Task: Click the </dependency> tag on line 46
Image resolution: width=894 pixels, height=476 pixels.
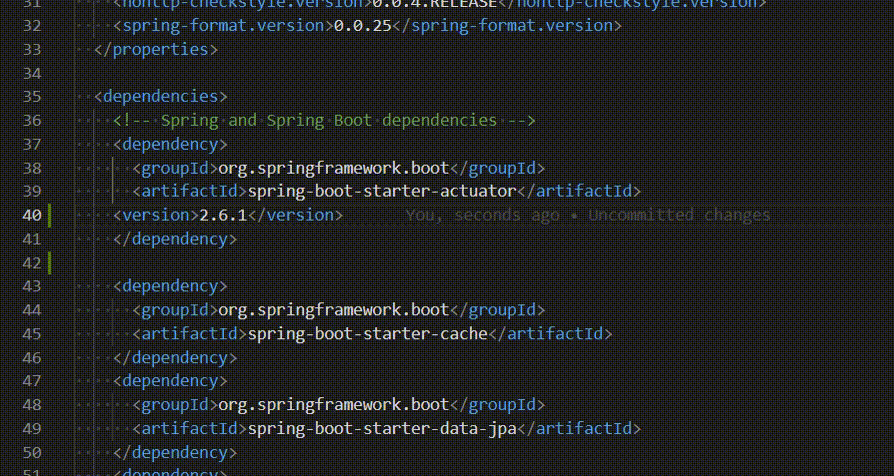Action: [175, 357]
